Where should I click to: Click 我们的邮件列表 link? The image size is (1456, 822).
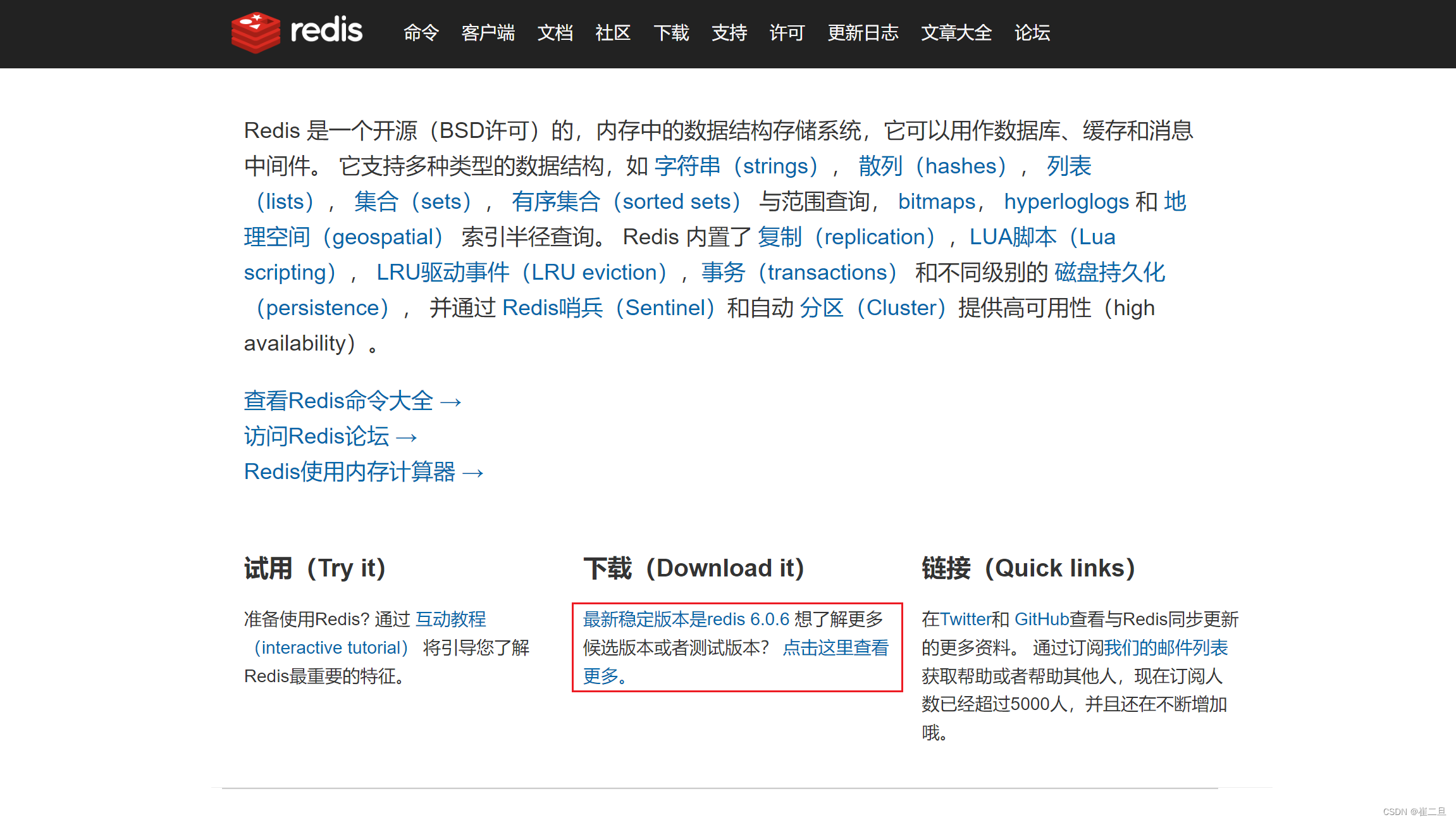(1166, 647)
